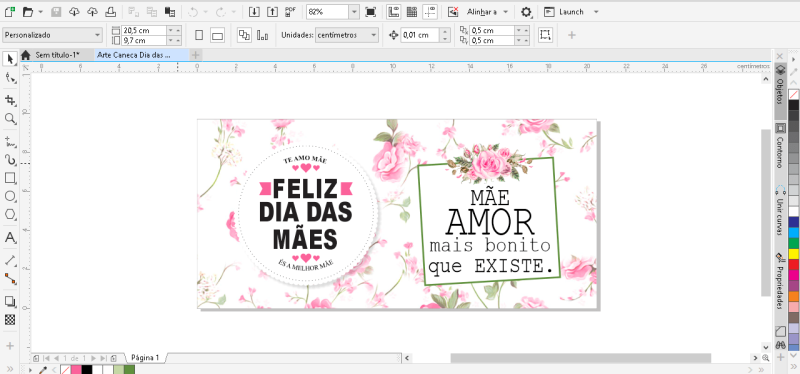800x374 pixels.
Task: Pick dark green swatch in document palette
Action: pyautogui.click(x=130, y=369)
